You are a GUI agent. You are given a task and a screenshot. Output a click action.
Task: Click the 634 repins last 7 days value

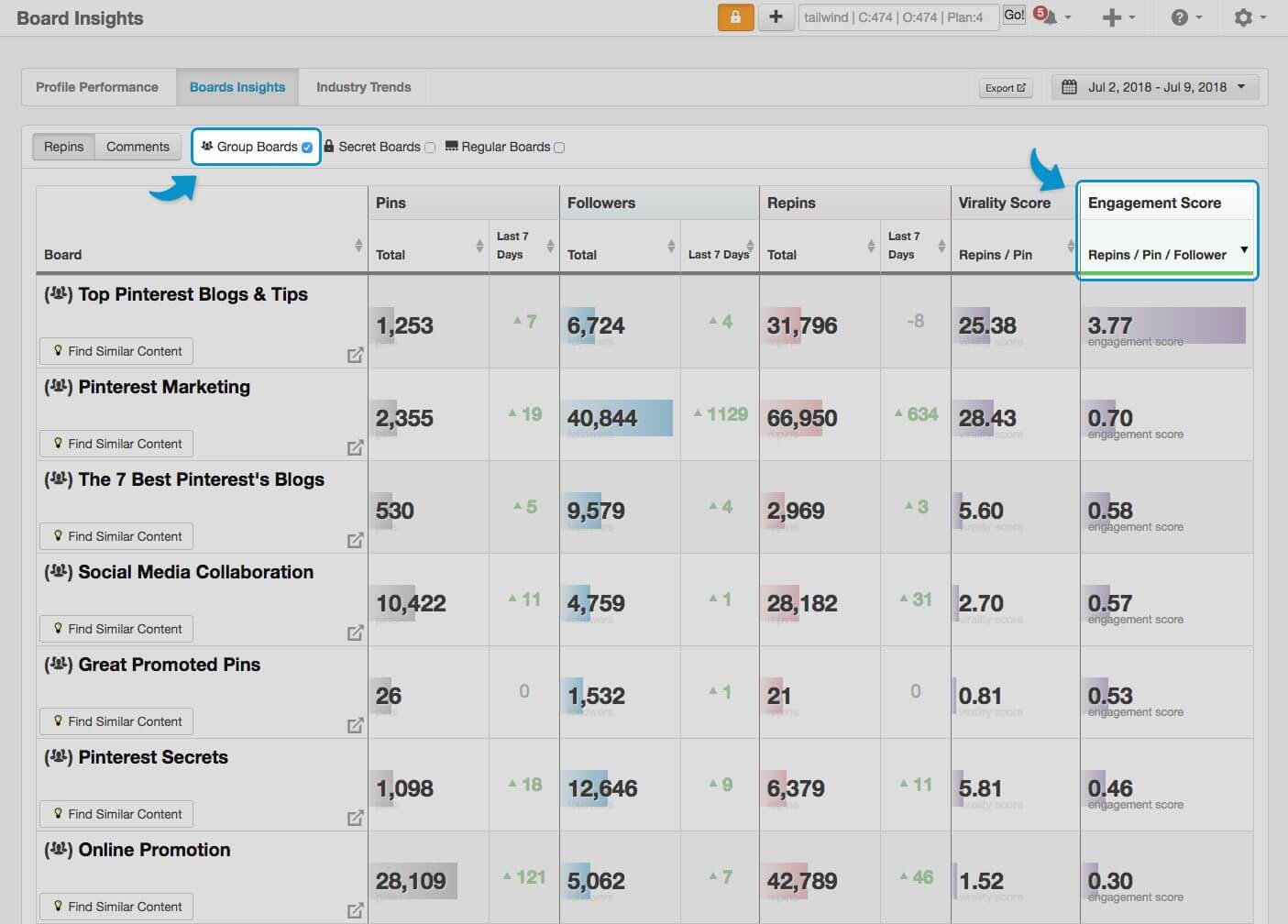[922, 414]
